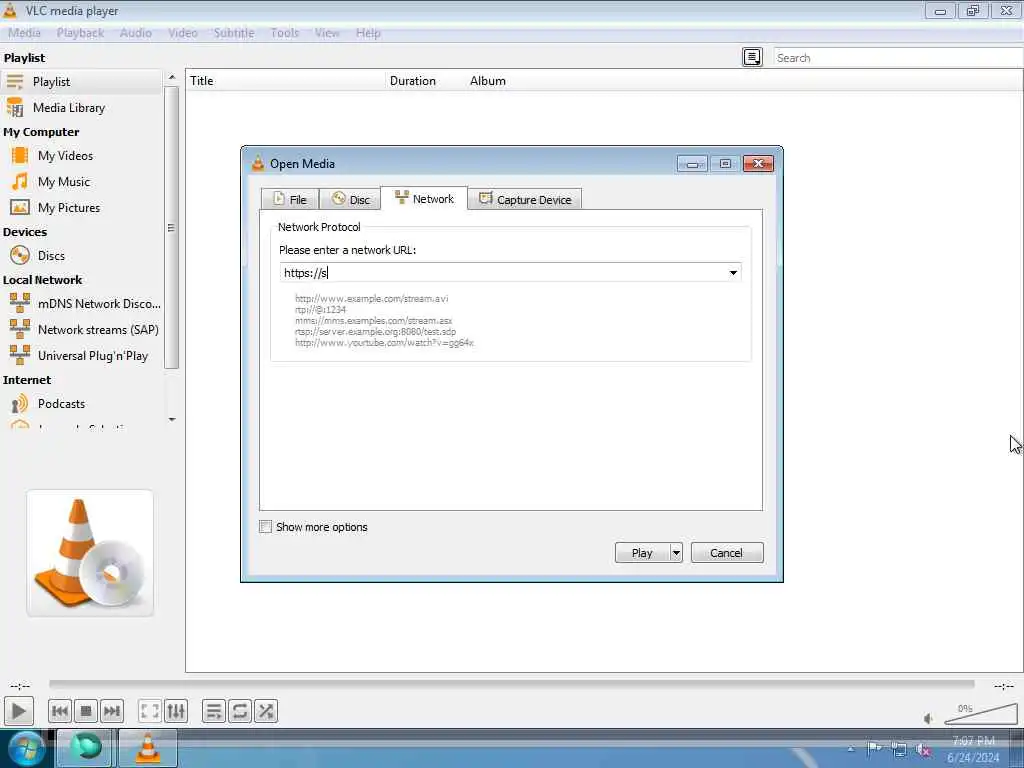
Task: Show hidden tray icons arrow
Action: coord(850,749)
